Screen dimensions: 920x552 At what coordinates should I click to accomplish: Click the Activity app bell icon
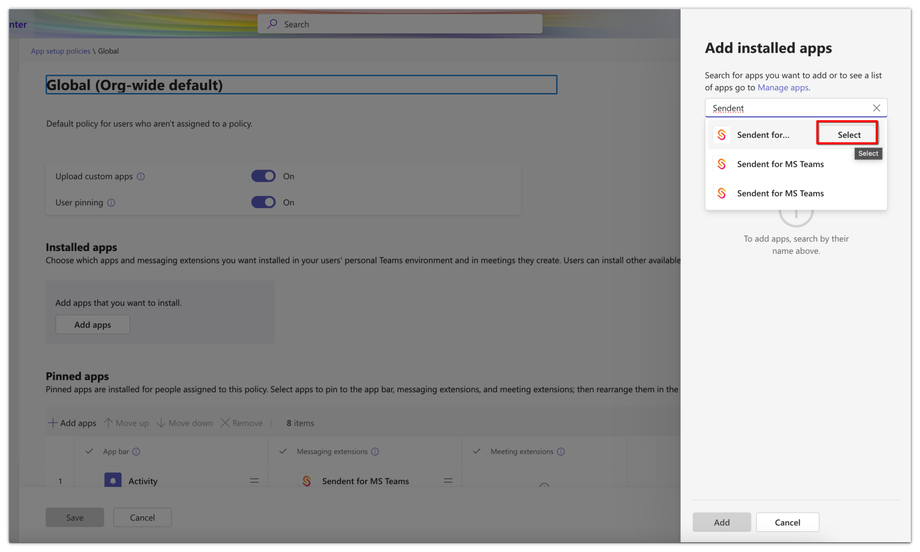click(x=113, y=480)
